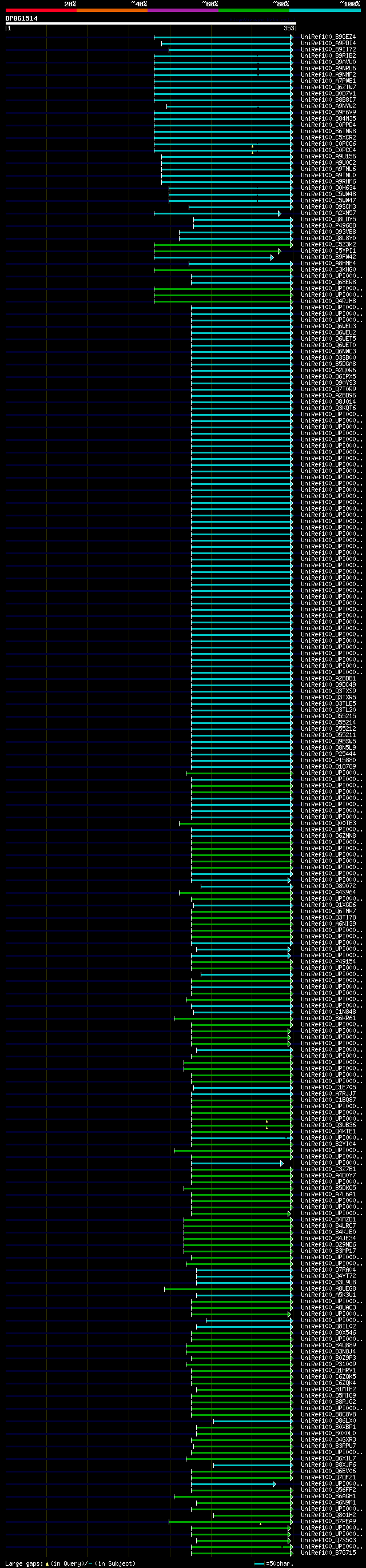Screen dimensions: 366x1568
Task: Click the green alignment bar for UniRef100_C5Z3K2
Action: [x=223, y=245]
